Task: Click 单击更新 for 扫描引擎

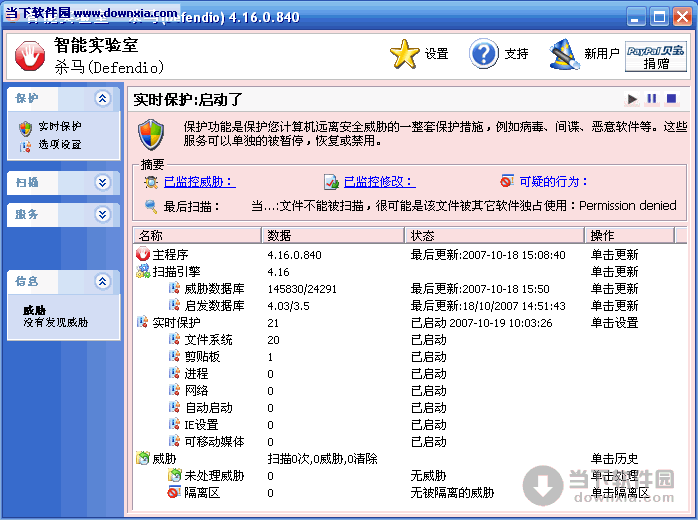Action: pyautogui.click(x=615, y=272)
